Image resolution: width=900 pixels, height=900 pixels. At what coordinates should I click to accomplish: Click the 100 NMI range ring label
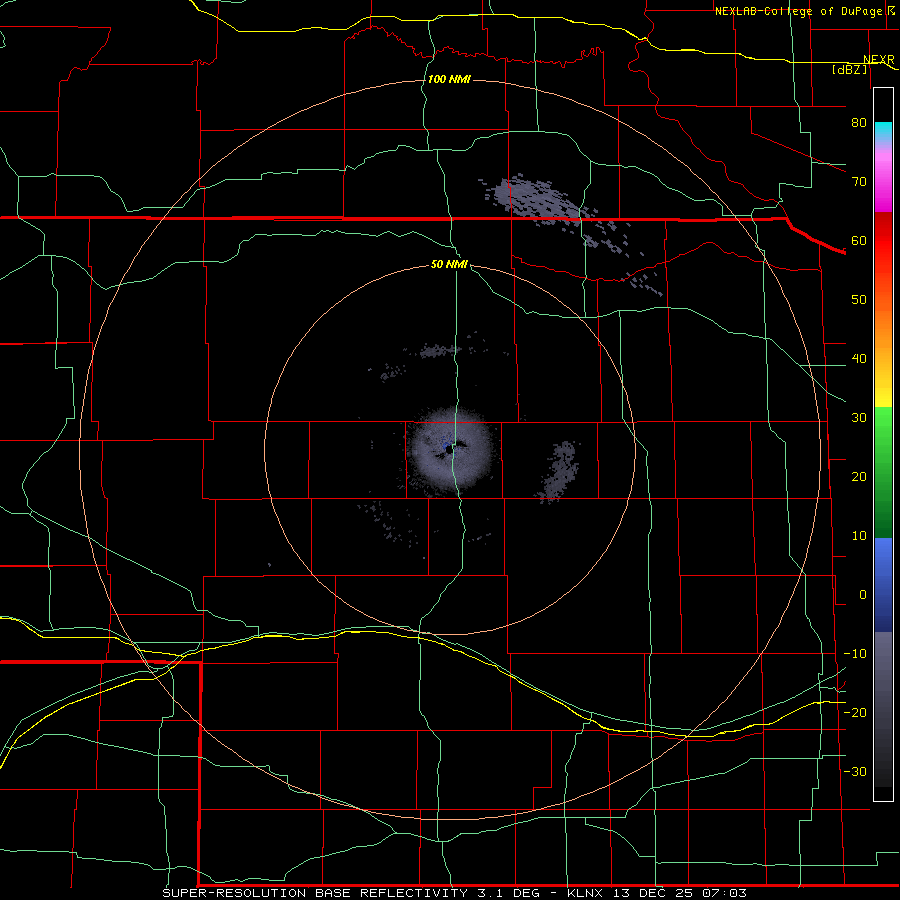[x=449, y=79]
